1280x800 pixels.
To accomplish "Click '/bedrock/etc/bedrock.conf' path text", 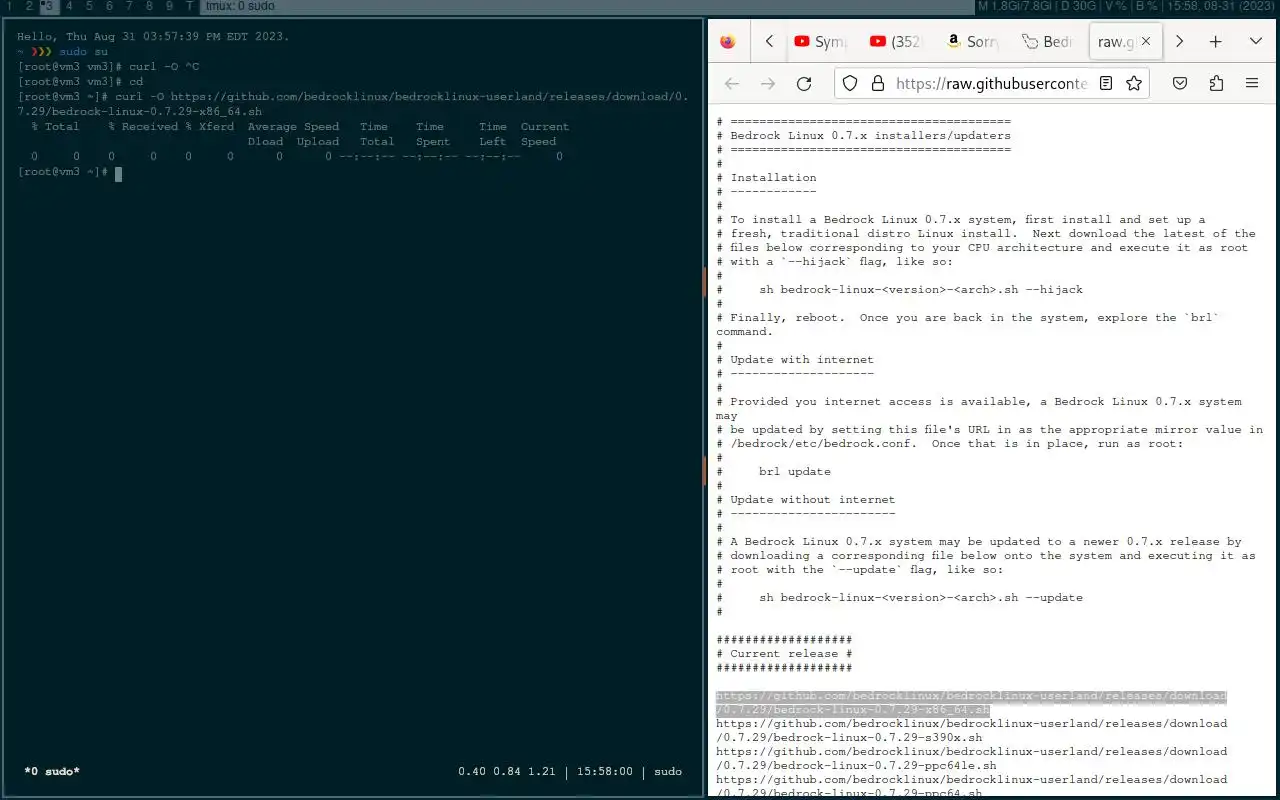I will coord(820,443).
